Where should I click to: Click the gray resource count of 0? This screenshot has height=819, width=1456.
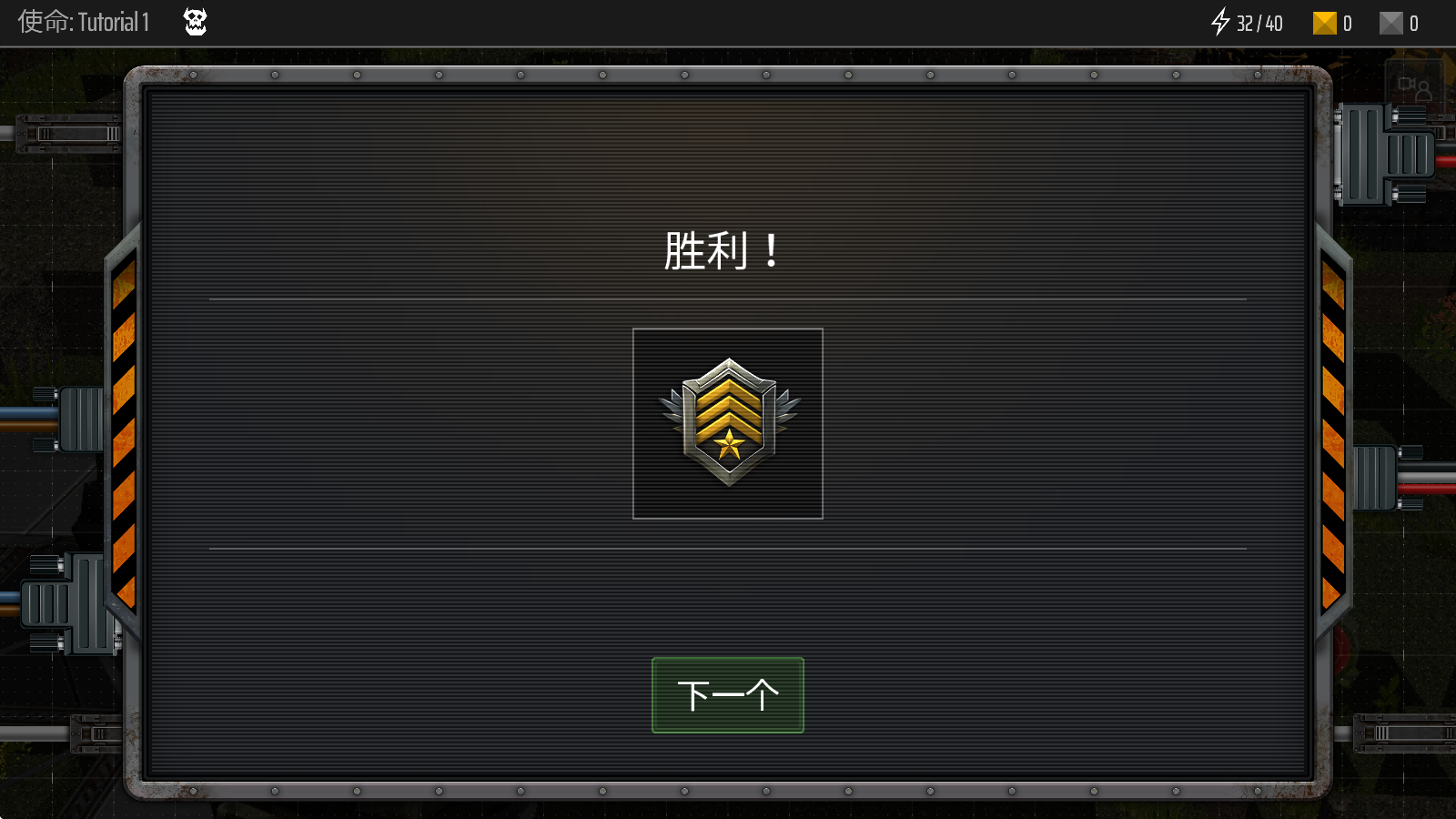[x=1414, y=24]
